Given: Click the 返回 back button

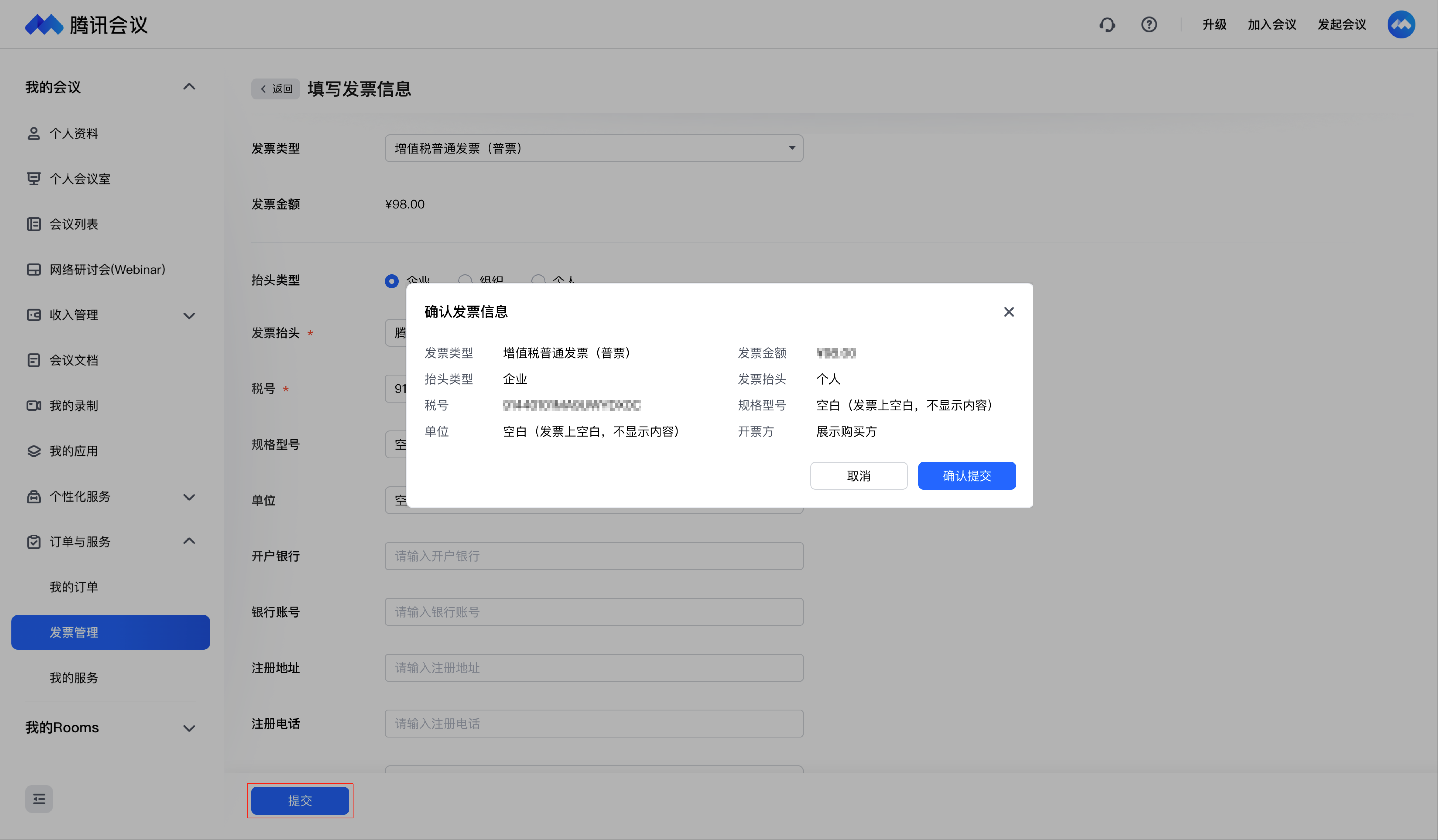Looking at the screenshot, I should click(276, 89).
